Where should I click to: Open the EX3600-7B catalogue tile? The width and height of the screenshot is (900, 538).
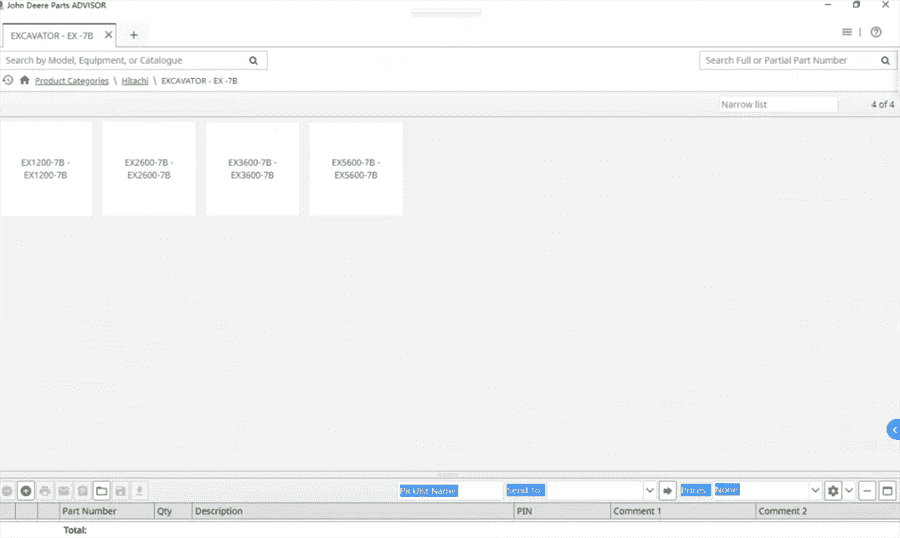(x=253, y=169)
